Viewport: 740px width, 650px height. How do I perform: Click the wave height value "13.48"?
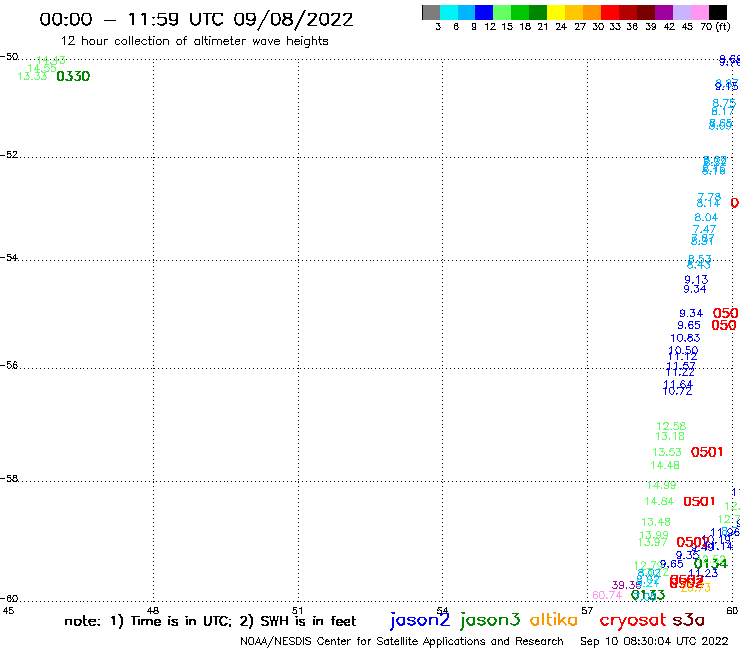tap(656, 522)
